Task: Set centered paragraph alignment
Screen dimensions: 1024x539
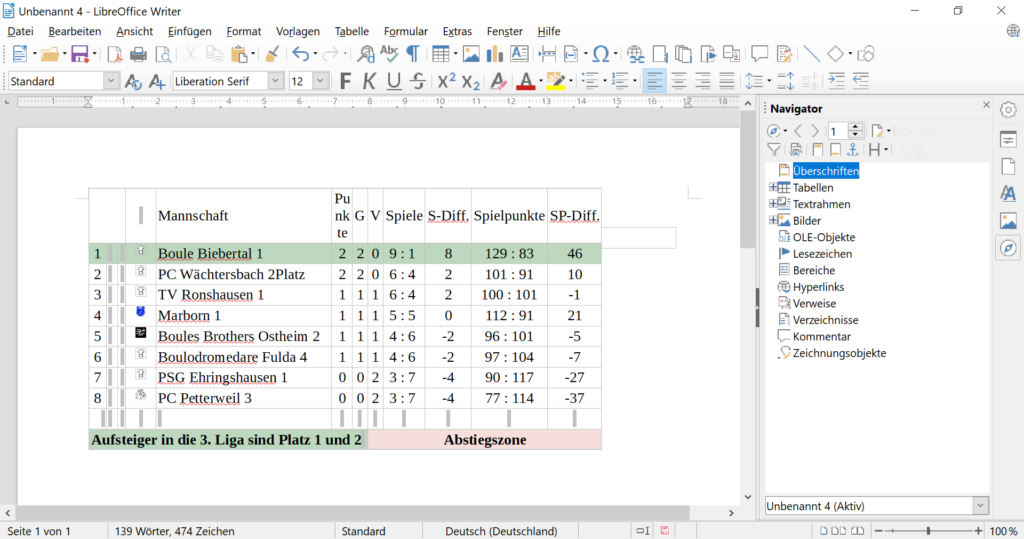Action: [x=679, y=81]
